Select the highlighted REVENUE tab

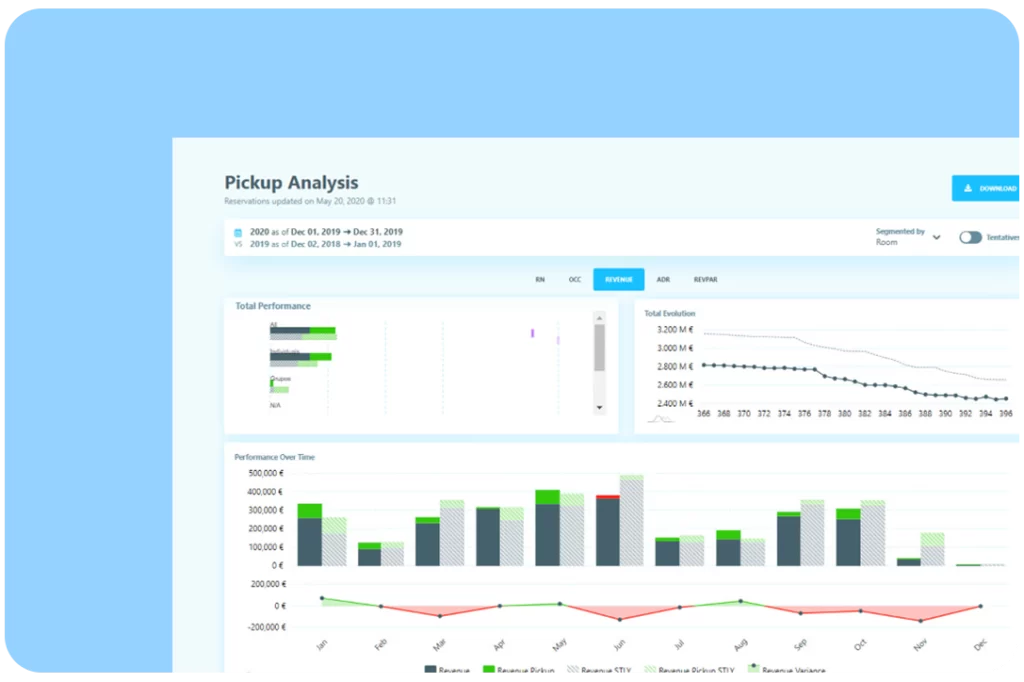tap(618, 280)
